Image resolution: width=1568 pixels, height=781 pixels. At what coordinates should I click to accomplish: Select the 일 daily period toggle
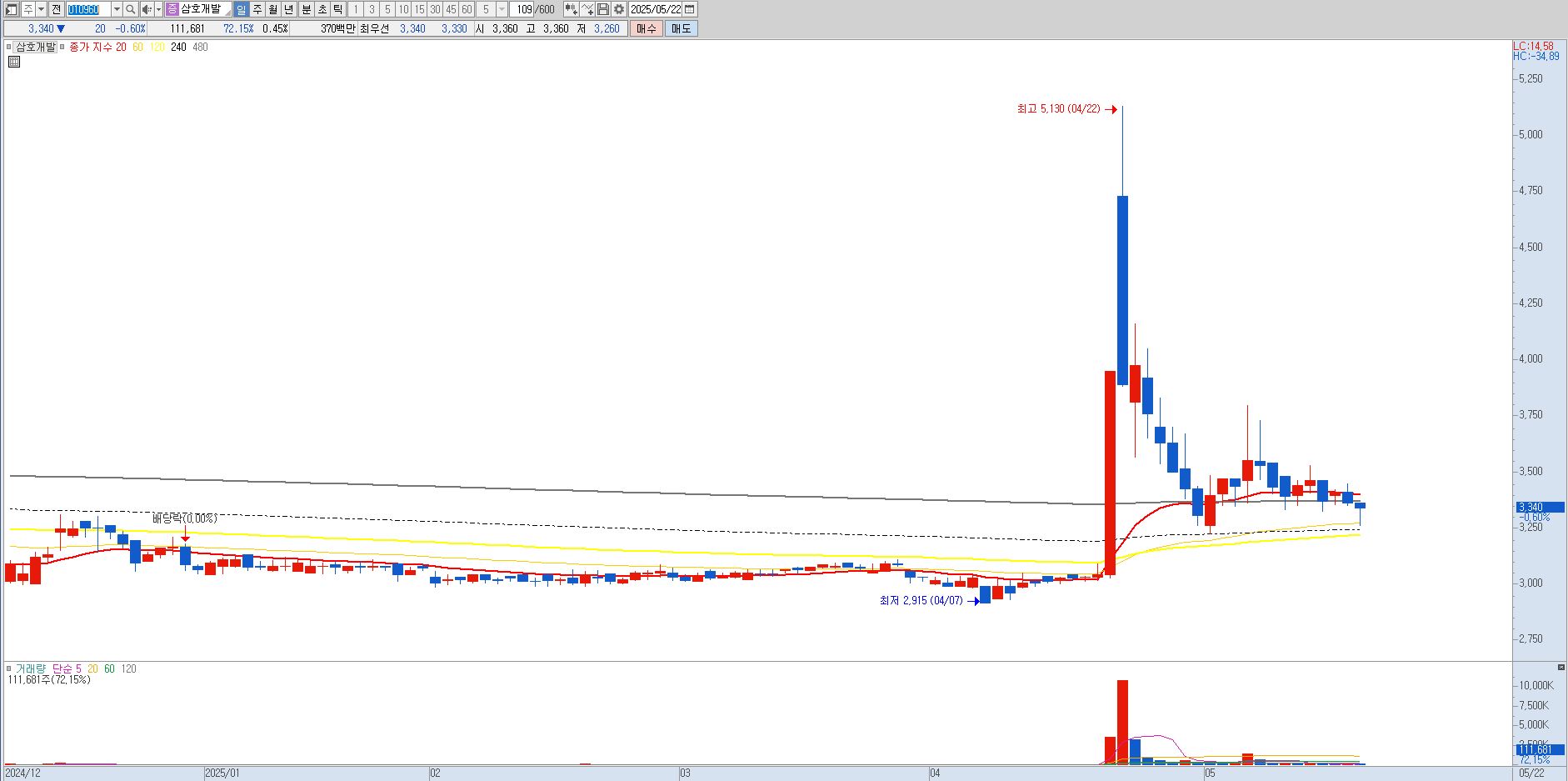pos(241,9)
